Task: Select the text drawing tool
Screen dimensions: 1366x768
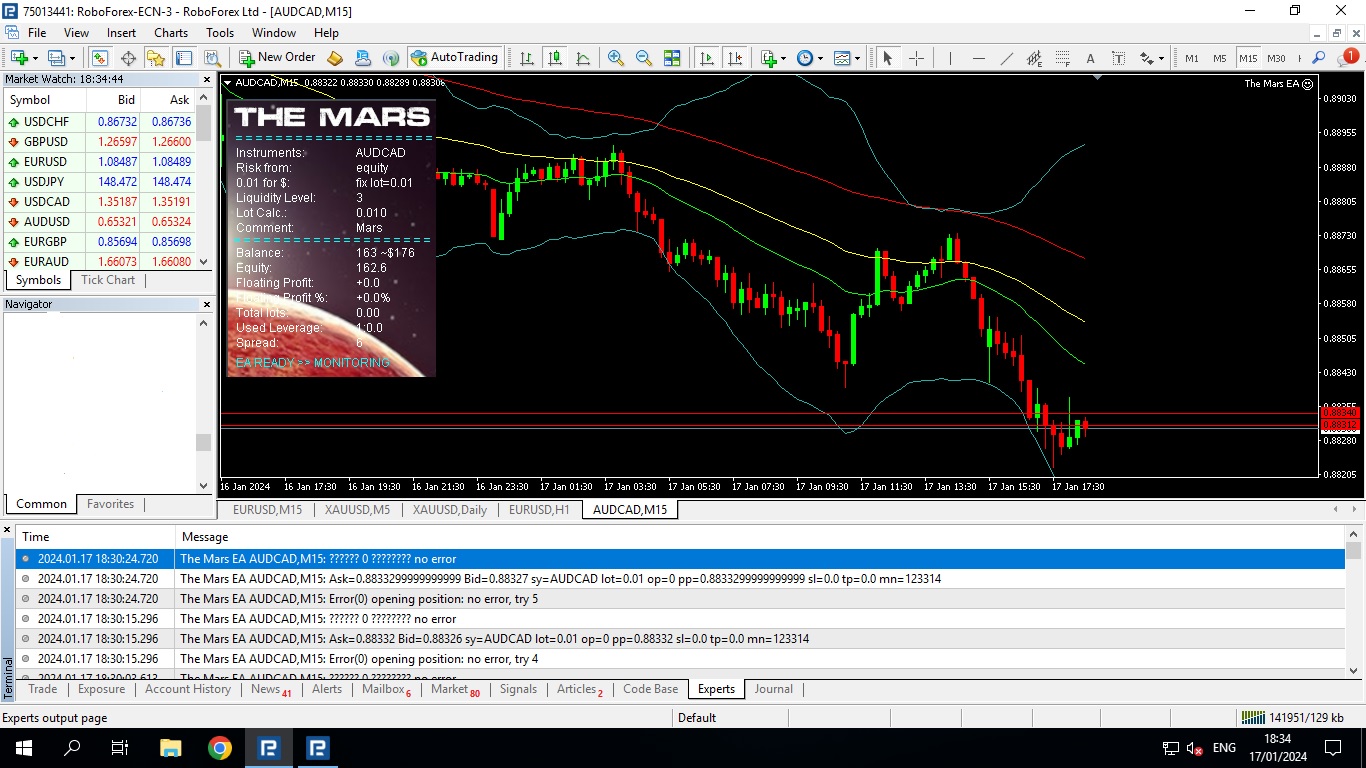Action: point(1090,58)
